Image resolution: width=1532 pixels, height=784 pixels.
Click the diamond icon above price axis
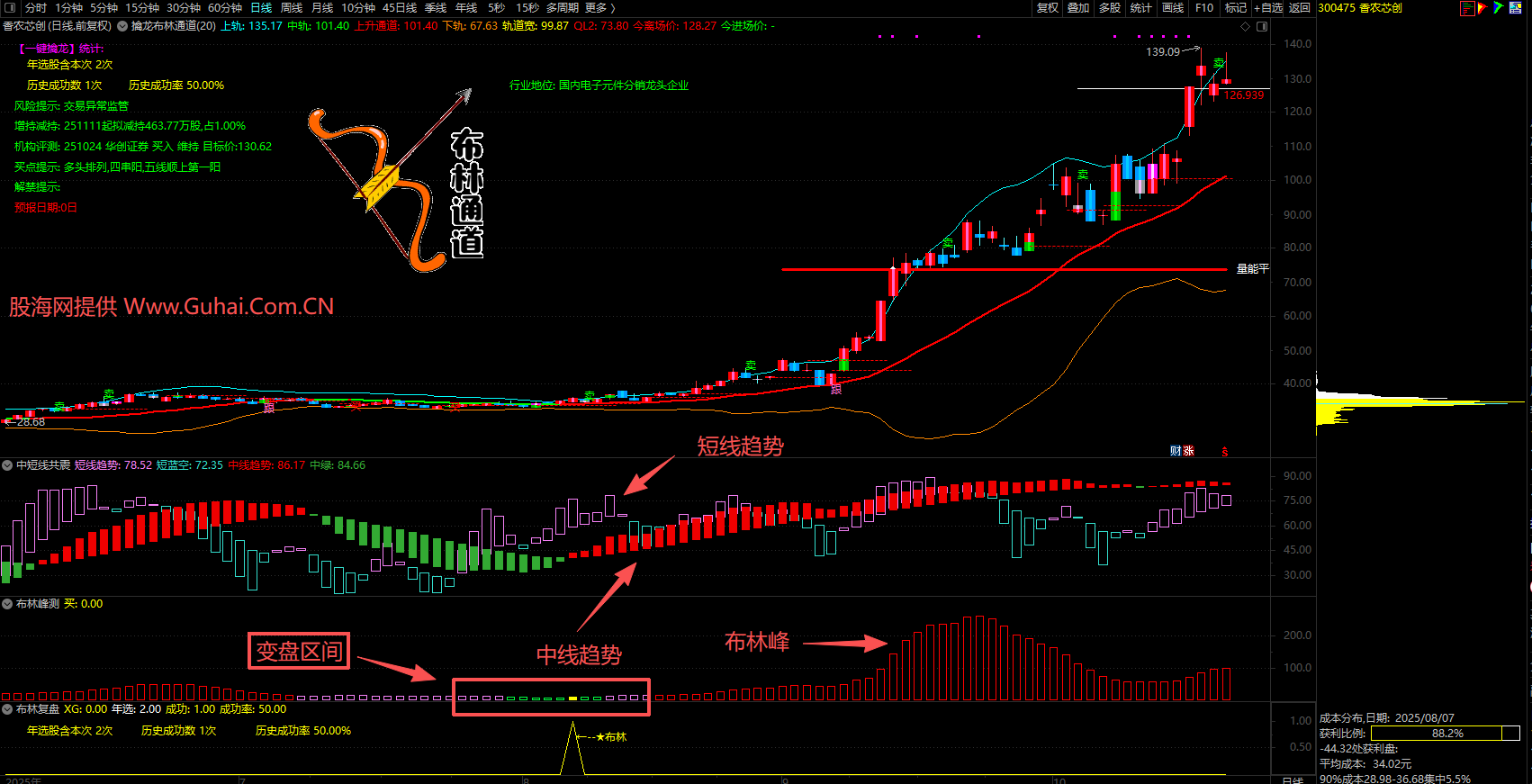pos(1246,26)
